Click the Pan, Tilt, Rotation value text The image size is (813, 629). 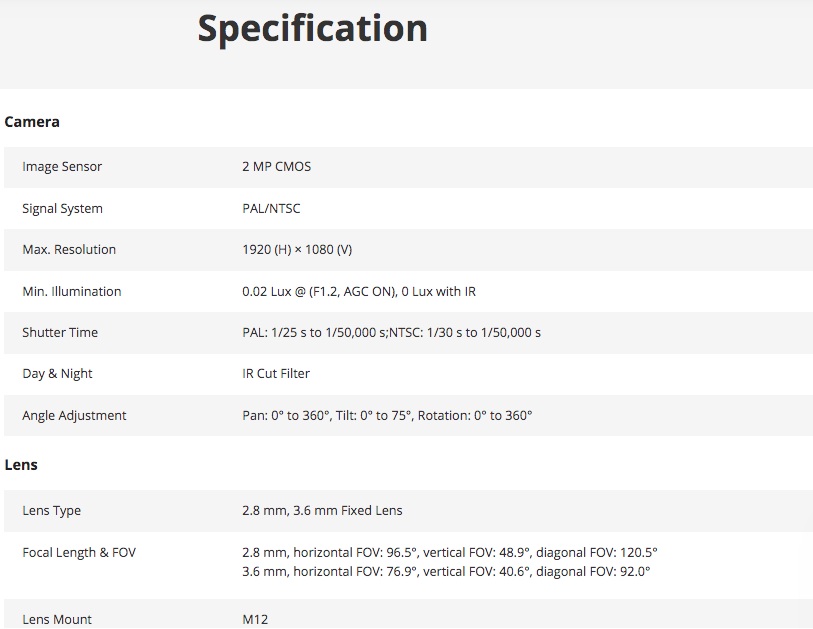(x=387, y=416)
